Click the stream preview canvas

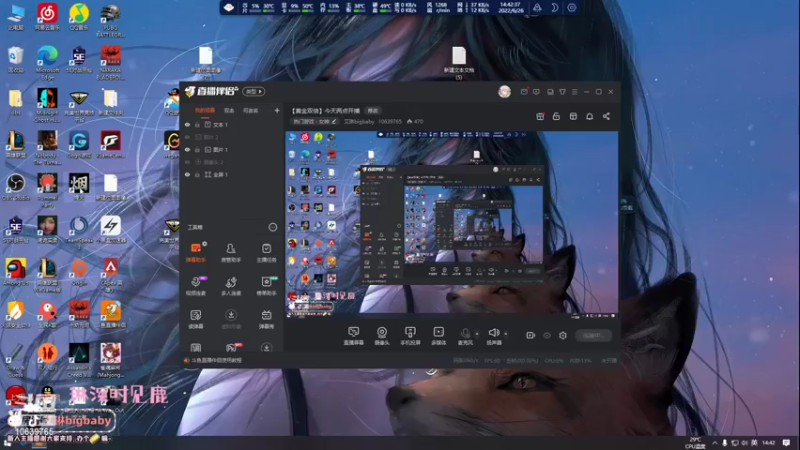coord(452,225)
